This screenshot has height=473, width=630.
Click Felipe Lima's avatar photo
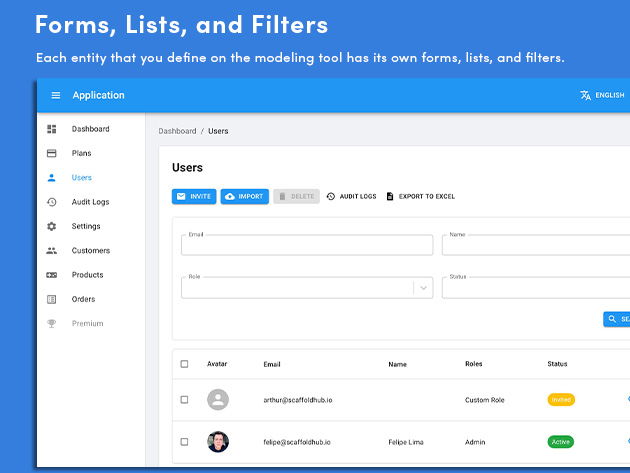click(218, 442)
